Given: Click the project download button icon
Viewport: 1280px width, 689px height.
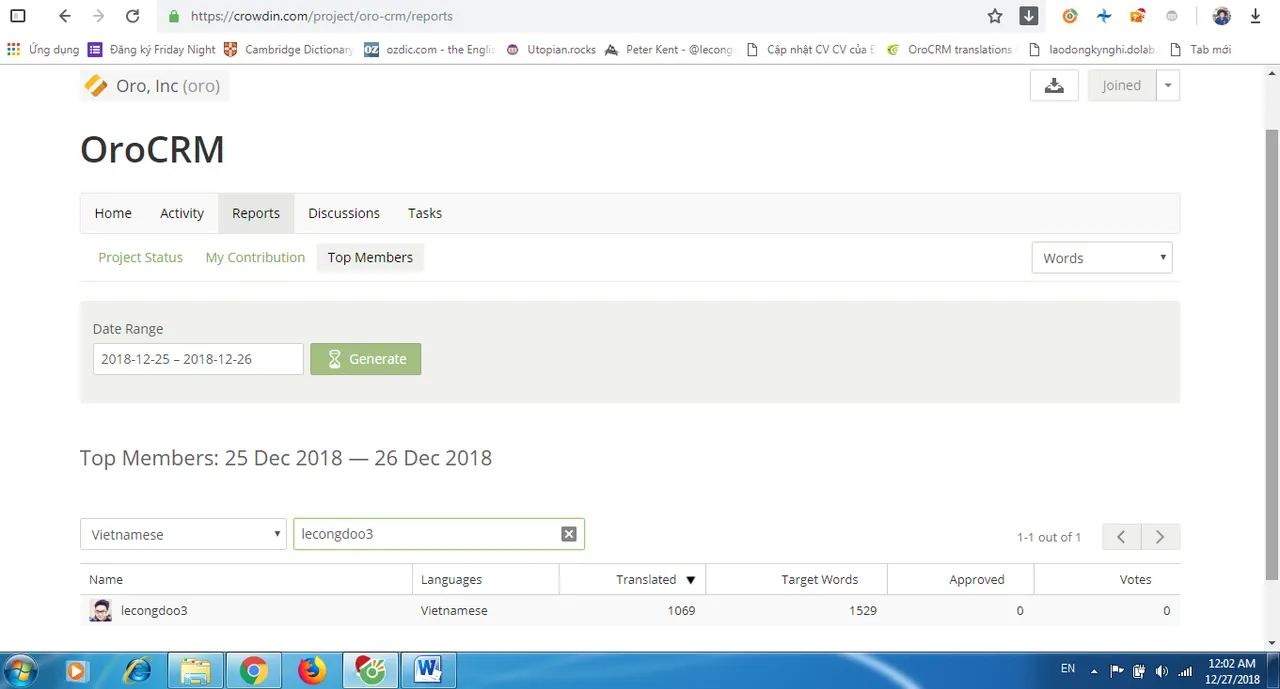Looking at the screenshot, I should [1054, 85].
